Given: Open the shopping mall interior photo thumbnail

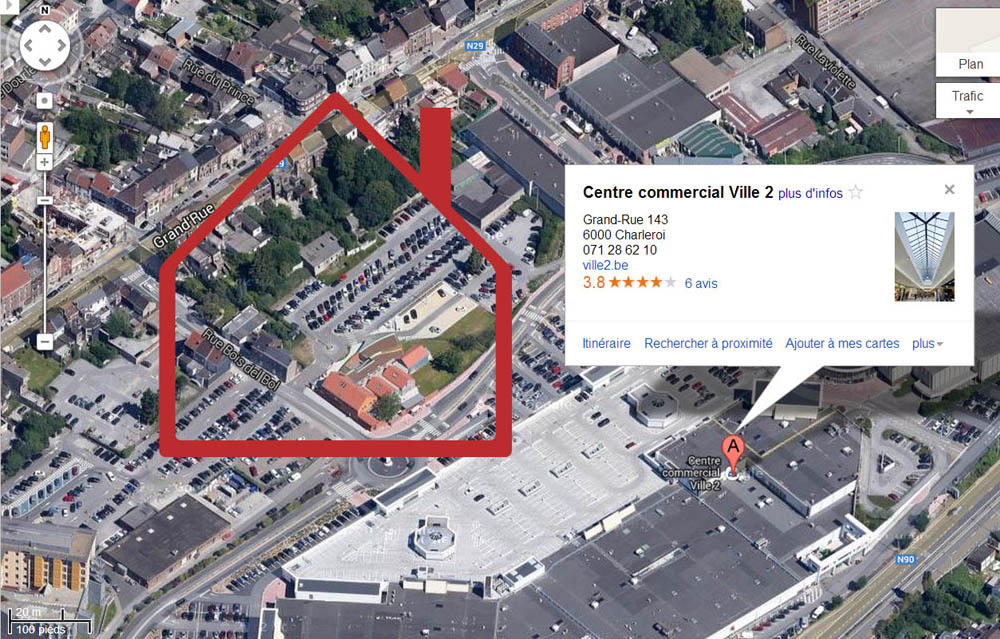Looking at the screenshot, I should pos(924,256).
